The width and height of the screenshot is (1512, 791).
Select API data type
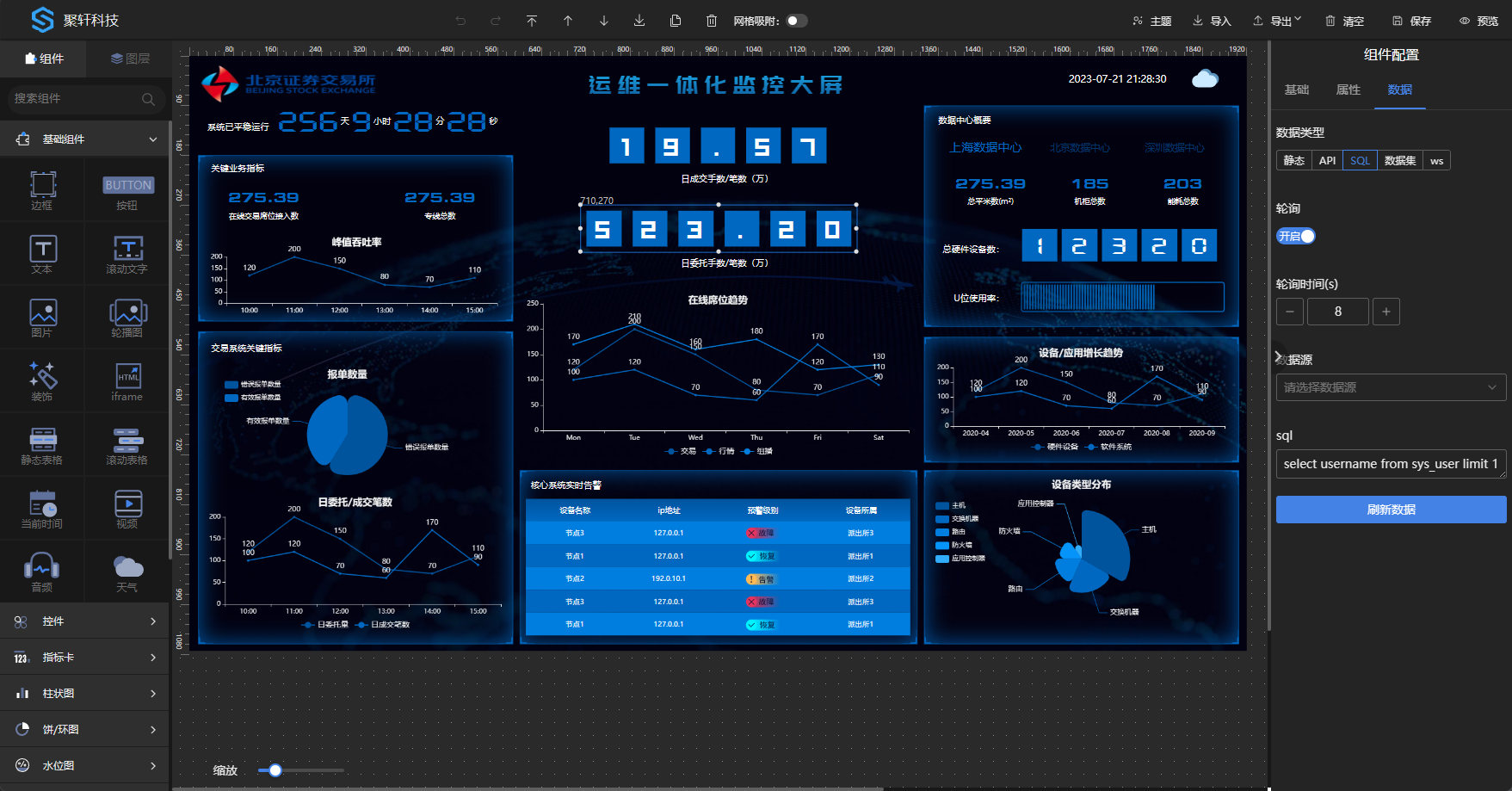pyautogui.click(x=1327, y=160)
